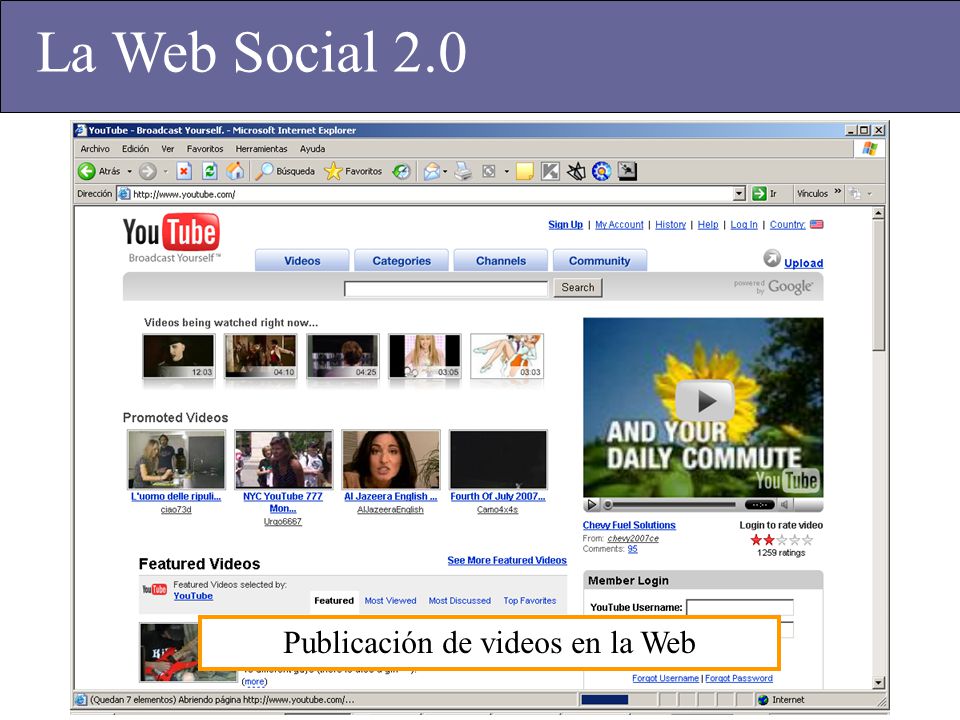Click the Home page icon
Image resolution: width=960 pixels, height=720 pixels.
click(235, 171)
